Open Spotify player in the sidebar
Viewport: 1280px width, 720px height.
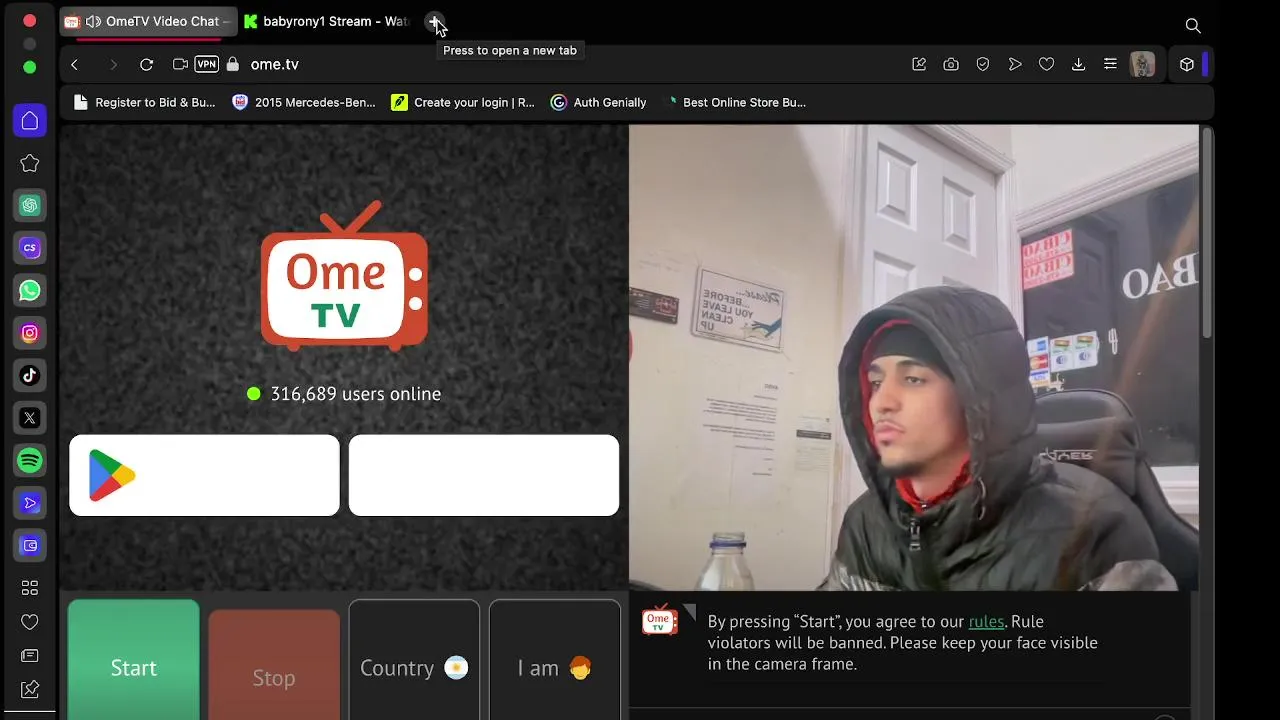point(30,460)
